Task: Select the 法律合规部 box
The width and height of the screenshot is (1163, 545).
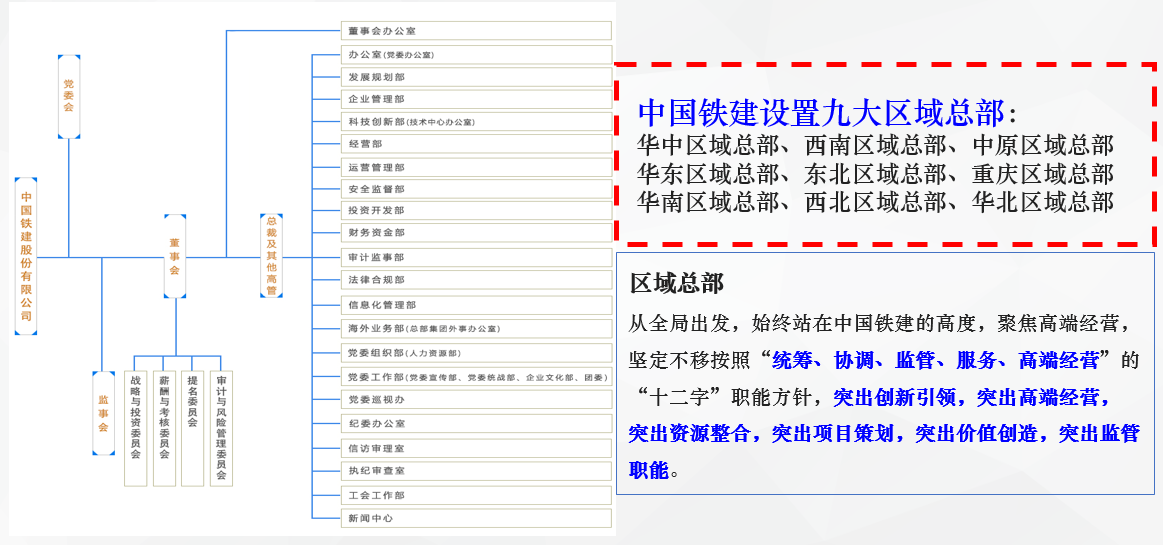Action: pyautogui.click(x=476, y=280)
